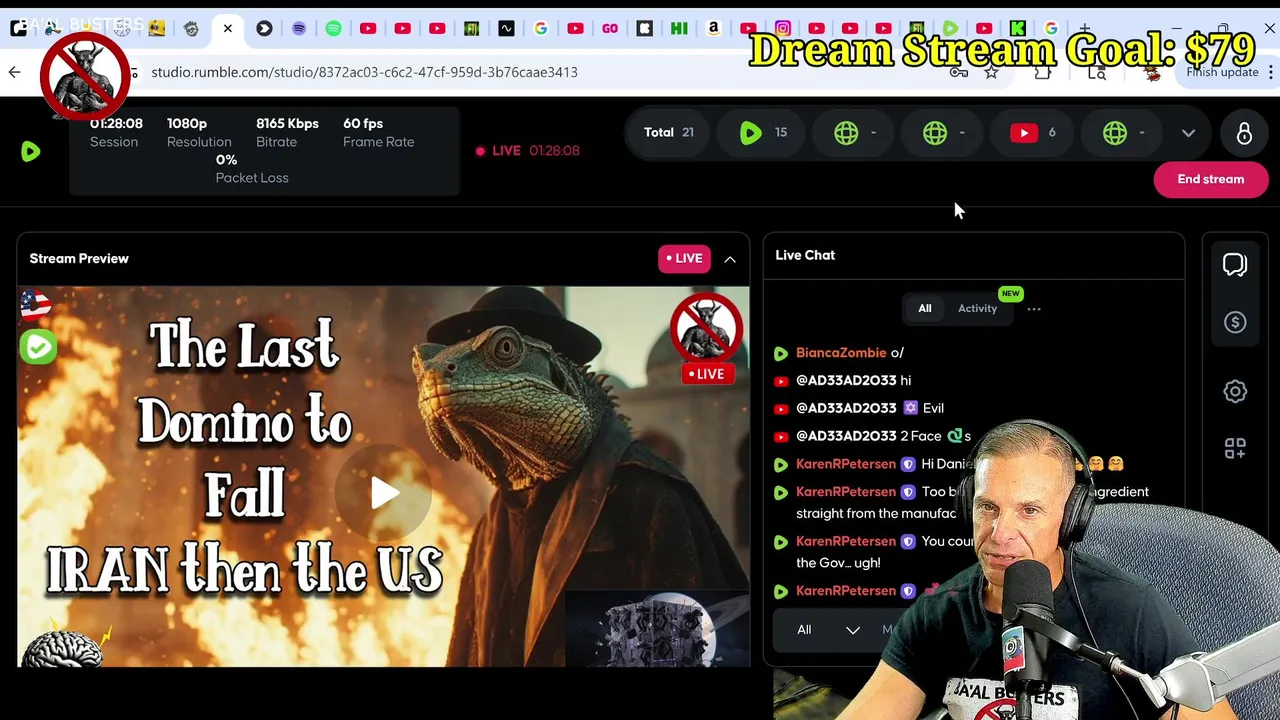Collapse the Stream Preview panel
1280x720 pixels.
pos(730,259)
